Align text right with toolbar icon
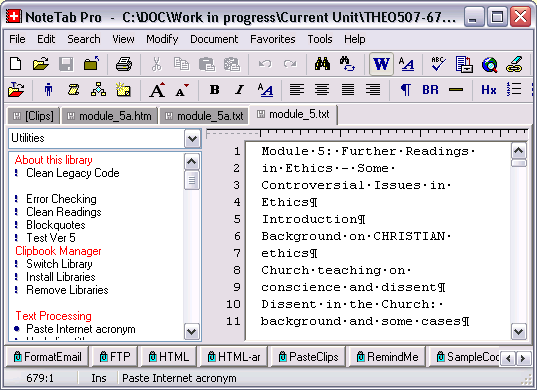This screenshot has height=390, width=537. click(x=373, y=90)
